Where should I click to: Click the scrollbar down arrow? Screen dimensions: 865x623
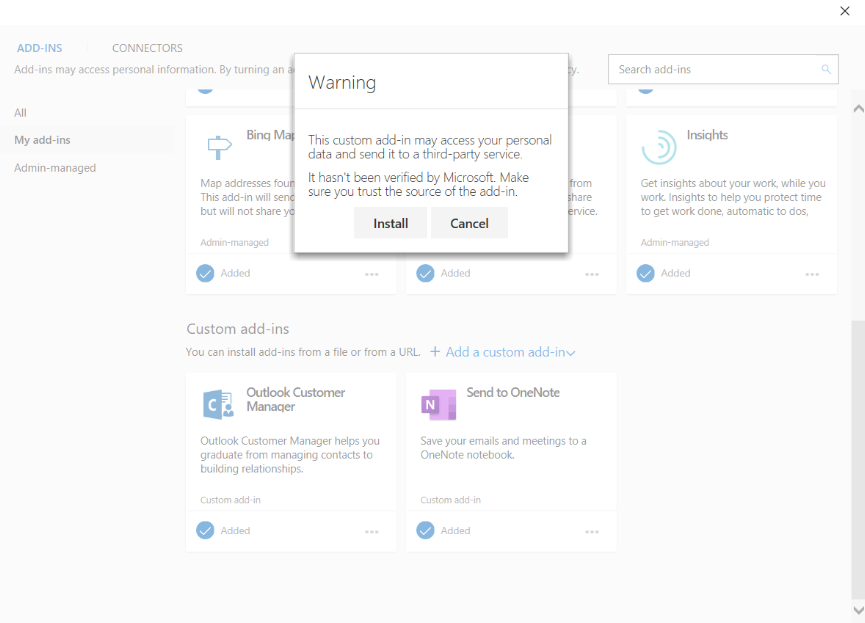pyautogui.click(x=858, y=610)
